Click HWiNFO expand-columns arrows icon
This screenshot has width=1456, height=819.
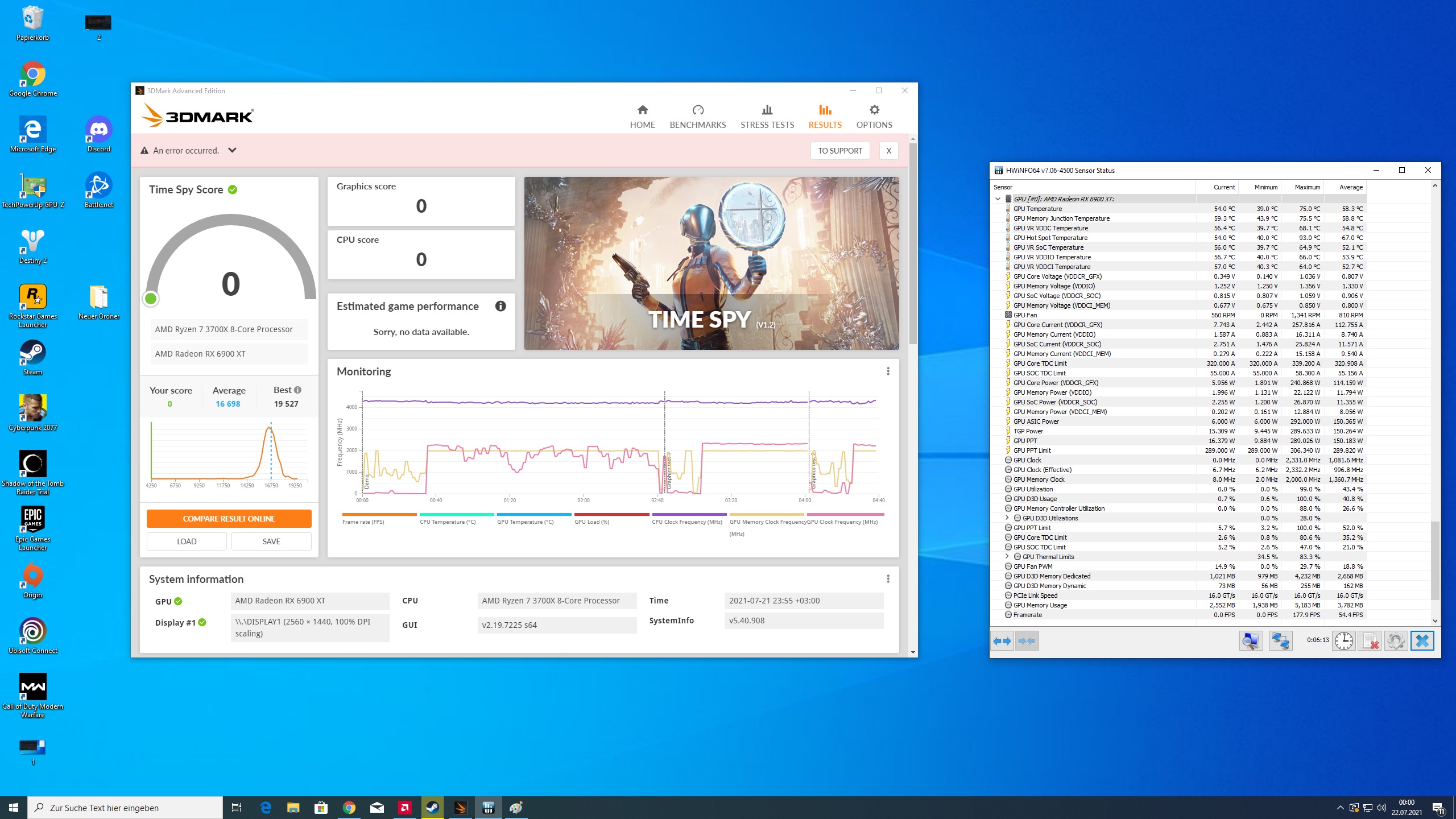pos(1002,641)
